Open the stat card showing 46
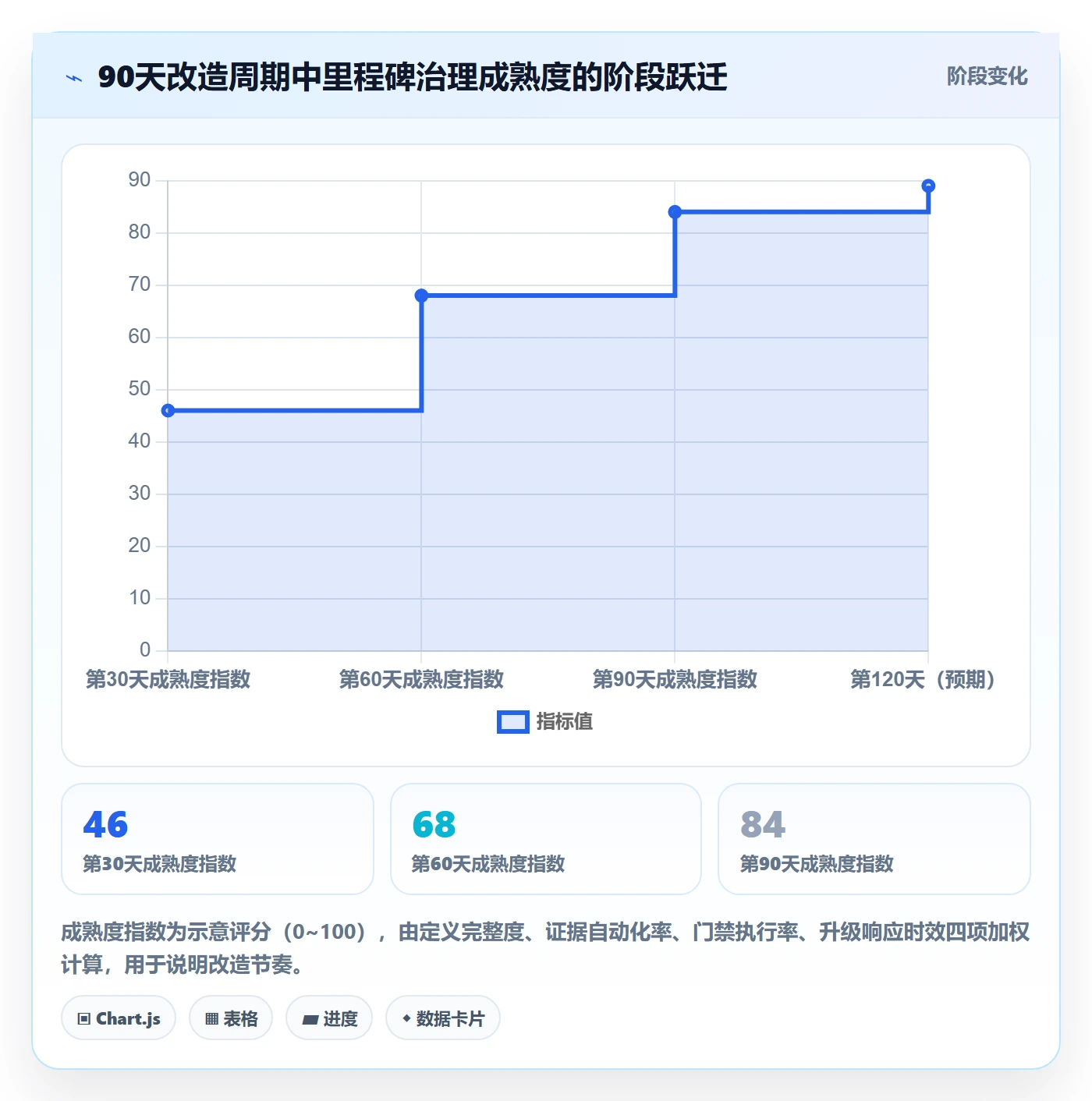1092x1101 pixels. coord(218,839)
